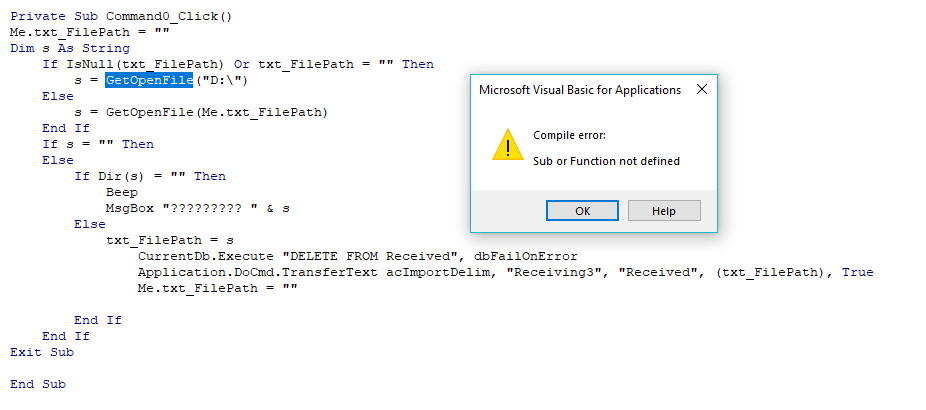This screenshot has width=926, height=410.
Task: Click the Exit Sub line
Action: (42, 352)
